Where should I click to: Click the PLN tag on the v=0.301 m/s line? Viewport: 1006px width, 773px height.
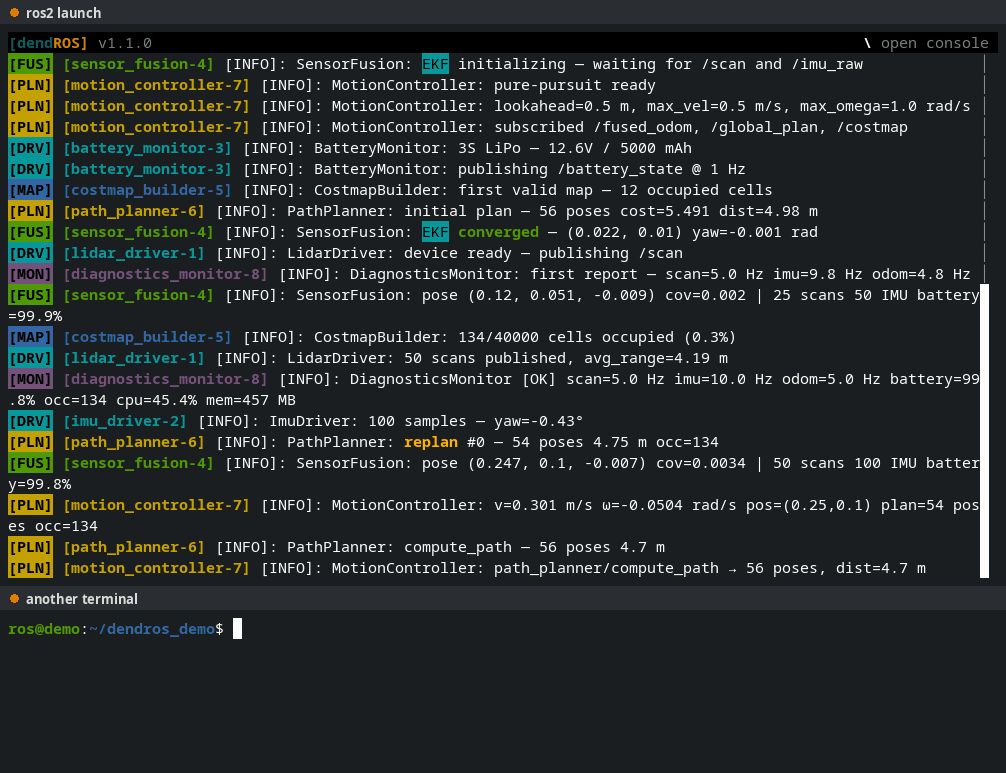(x=30, y=505)
